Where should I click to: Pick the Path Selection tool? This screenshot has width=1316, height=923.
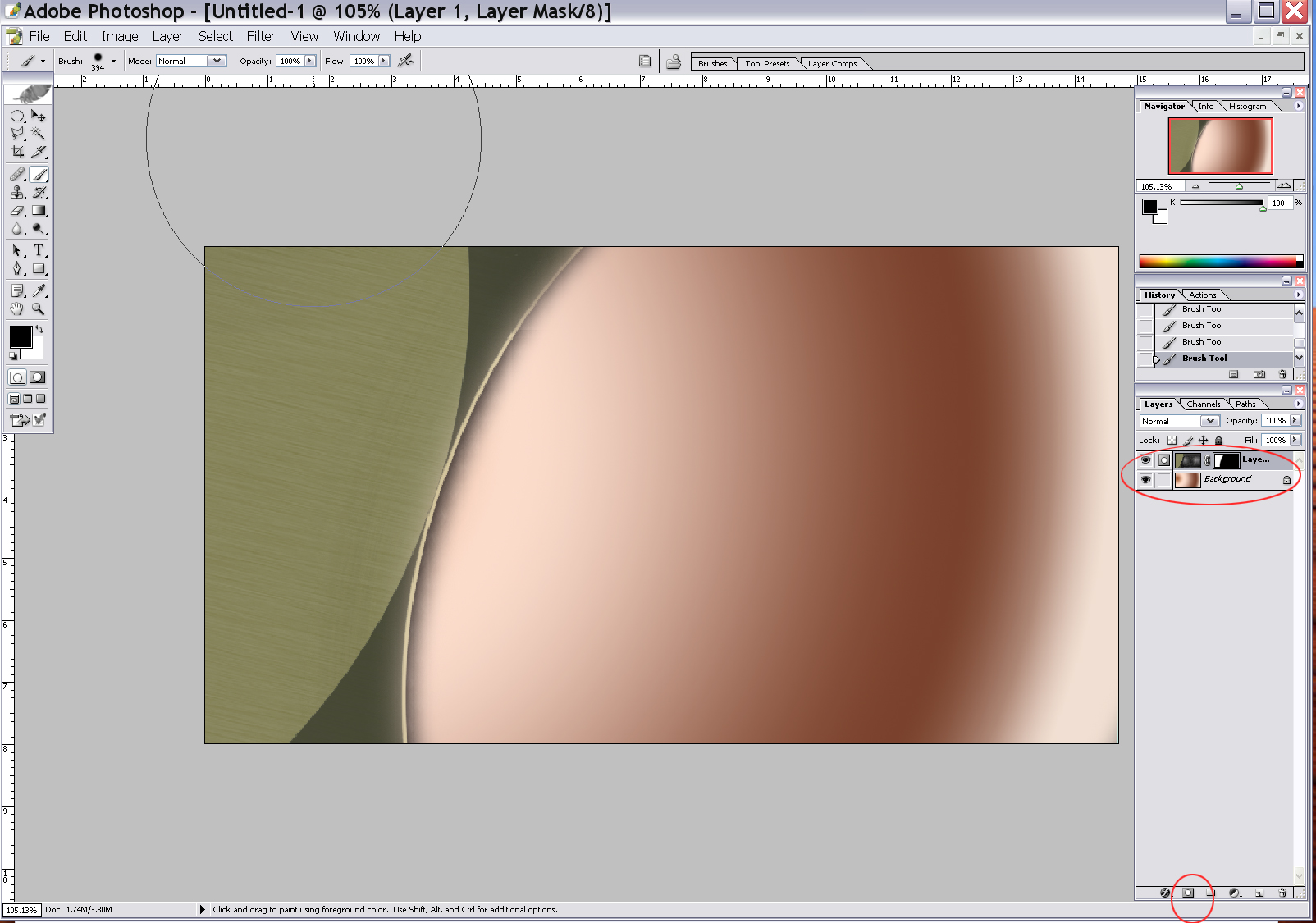tap(17, 250)
